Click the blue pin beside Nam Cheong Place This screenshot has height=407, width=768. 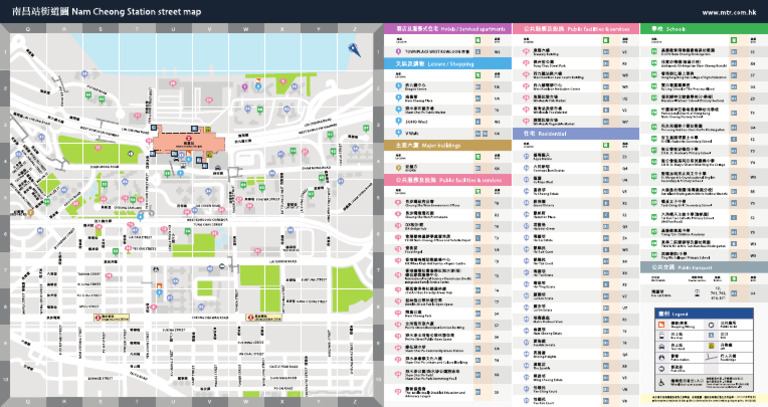[398, 98]
